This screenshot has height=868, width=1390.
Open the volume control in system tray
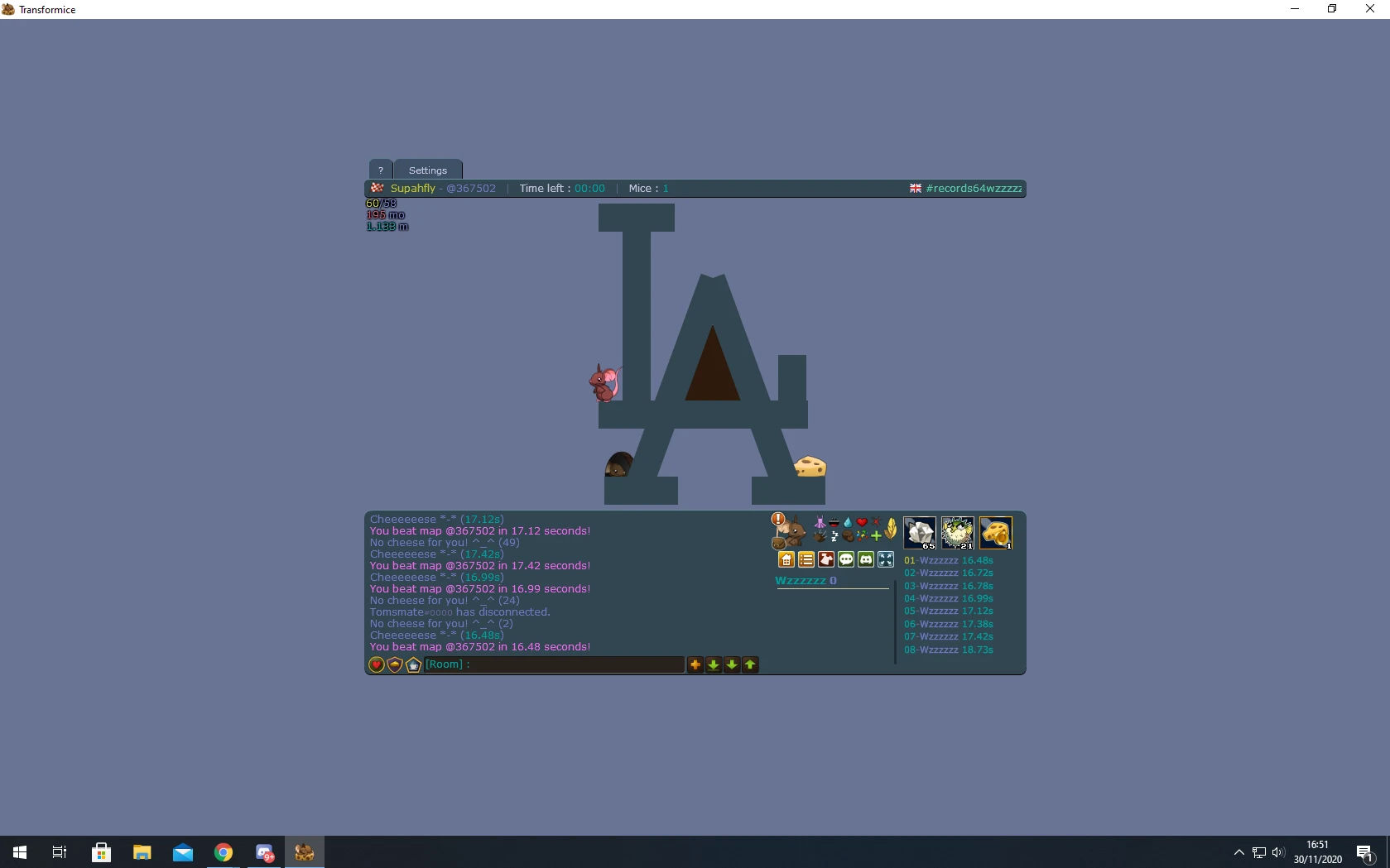(1278, 852)
